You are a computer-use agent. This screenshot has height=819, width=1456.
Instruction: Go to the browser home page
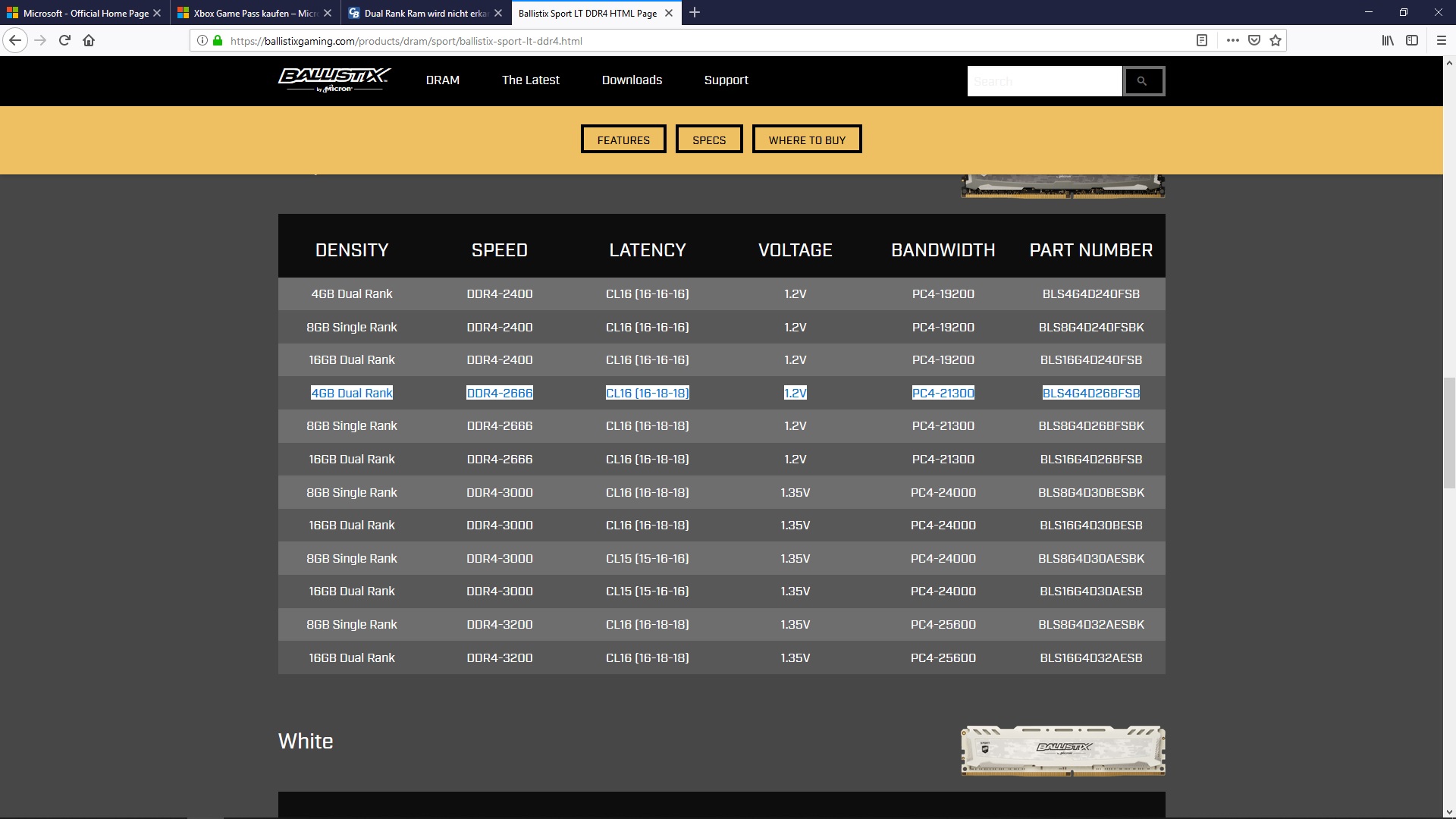click(x=89, y=40)
